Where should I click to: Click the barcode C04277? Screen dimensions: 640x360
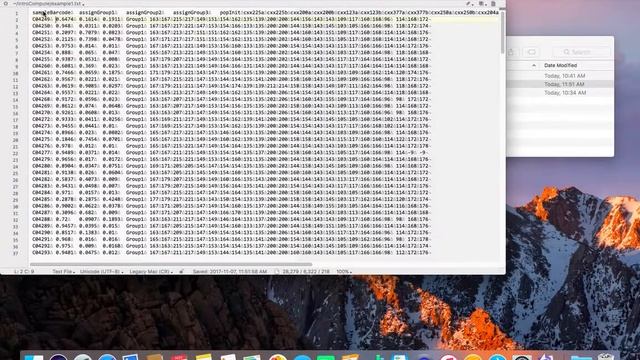(42, 152)
